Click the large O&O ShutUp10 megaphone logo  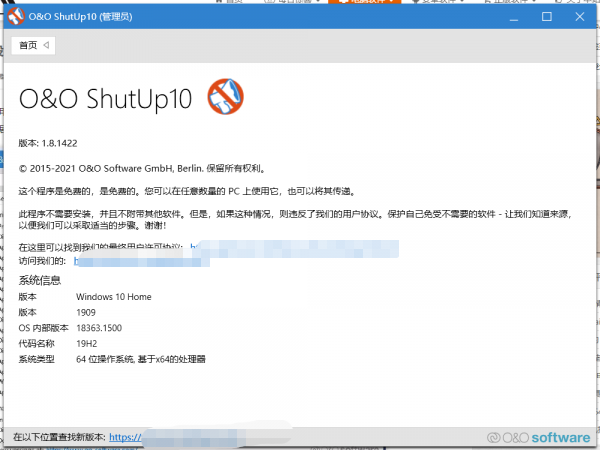pos(226,96)
